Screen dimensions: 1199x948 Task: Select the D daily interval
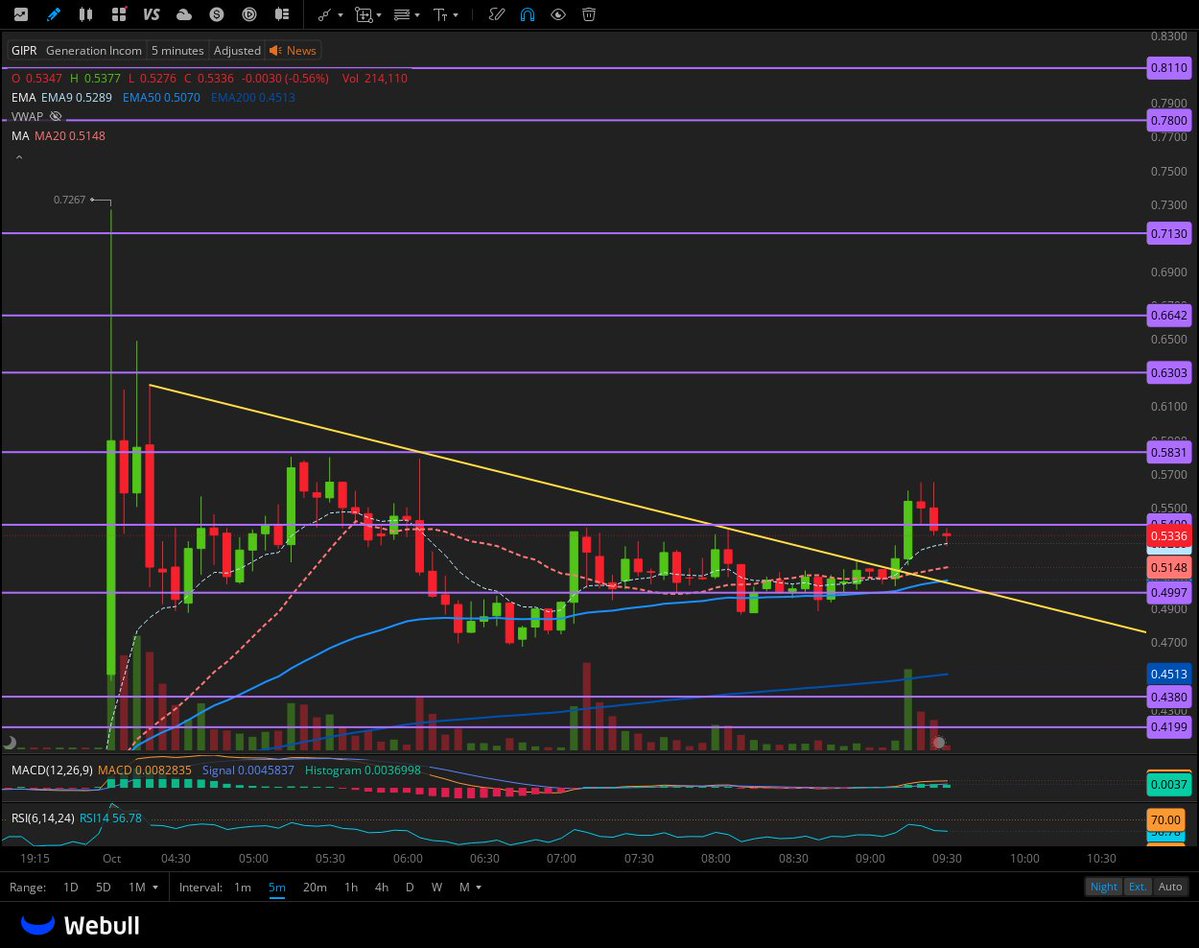410,887
